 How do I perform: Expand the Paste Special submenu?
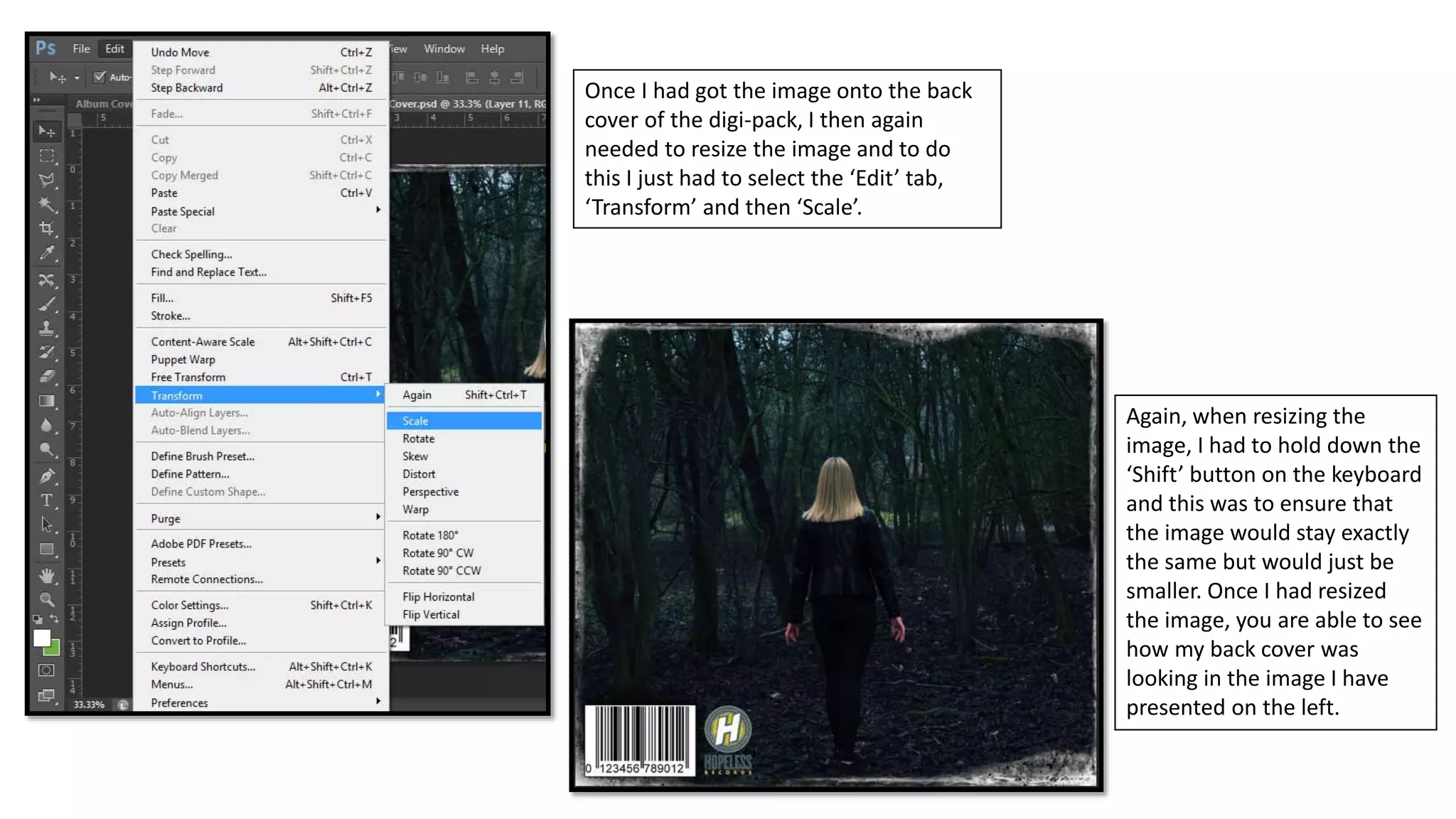(x=260, y=211)
